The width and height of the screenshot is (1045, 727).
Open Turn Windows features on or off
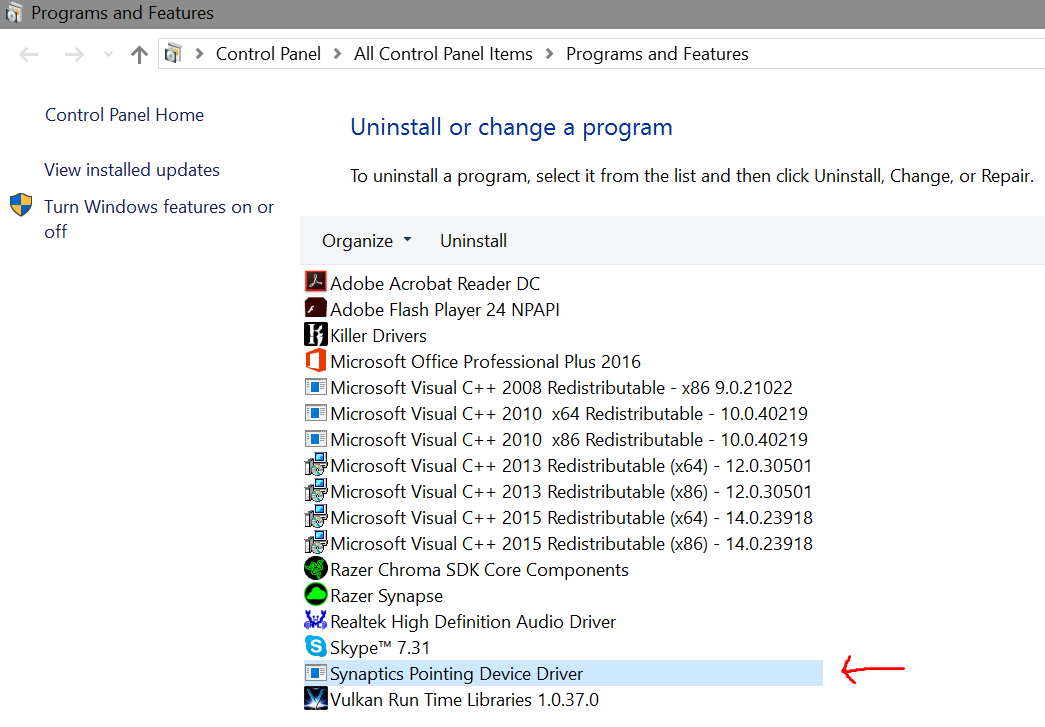[x=159, y=219]
